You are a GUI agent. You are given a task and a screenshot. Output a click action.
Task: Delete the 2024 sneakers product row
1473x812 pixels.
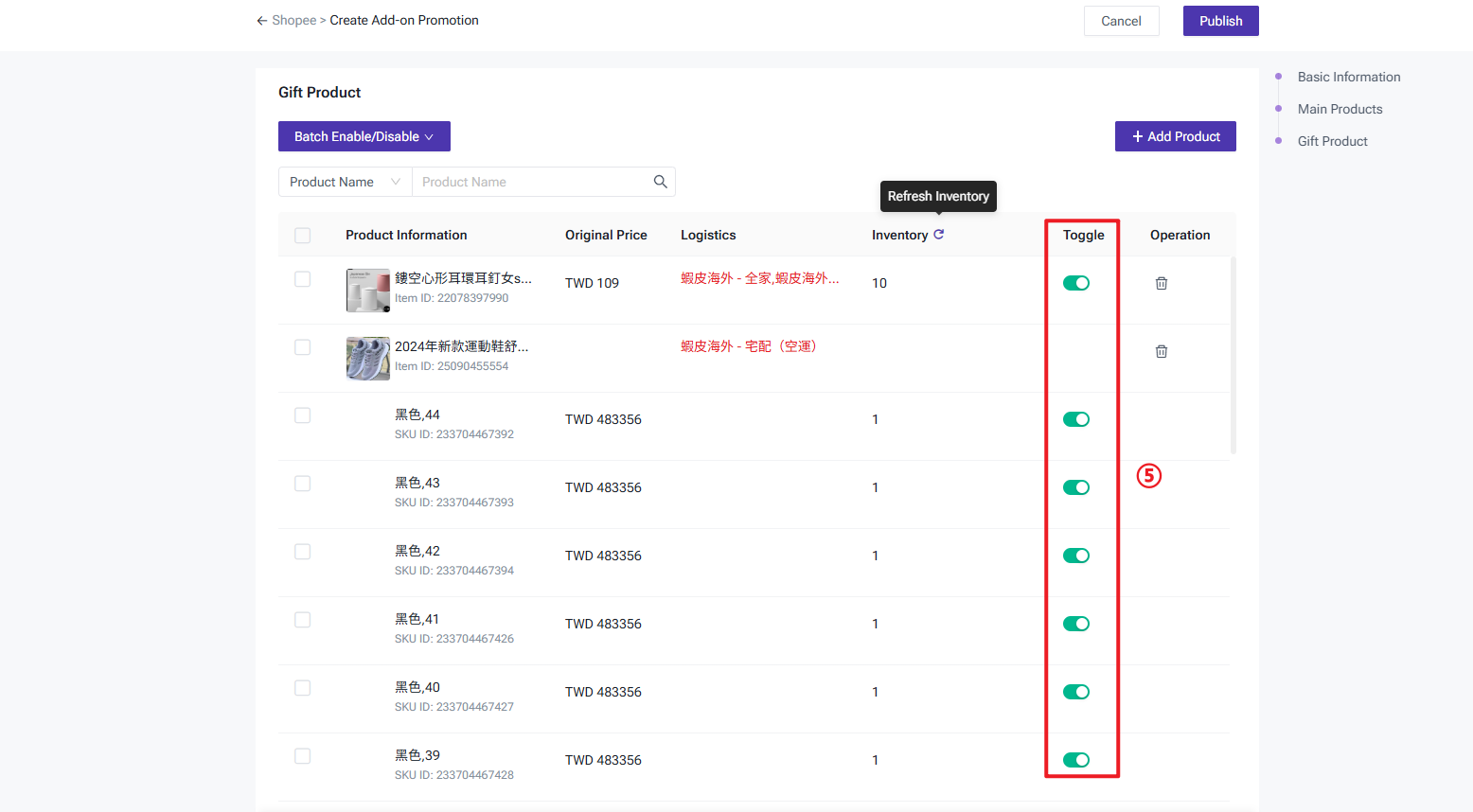(x=1161, y=351)
